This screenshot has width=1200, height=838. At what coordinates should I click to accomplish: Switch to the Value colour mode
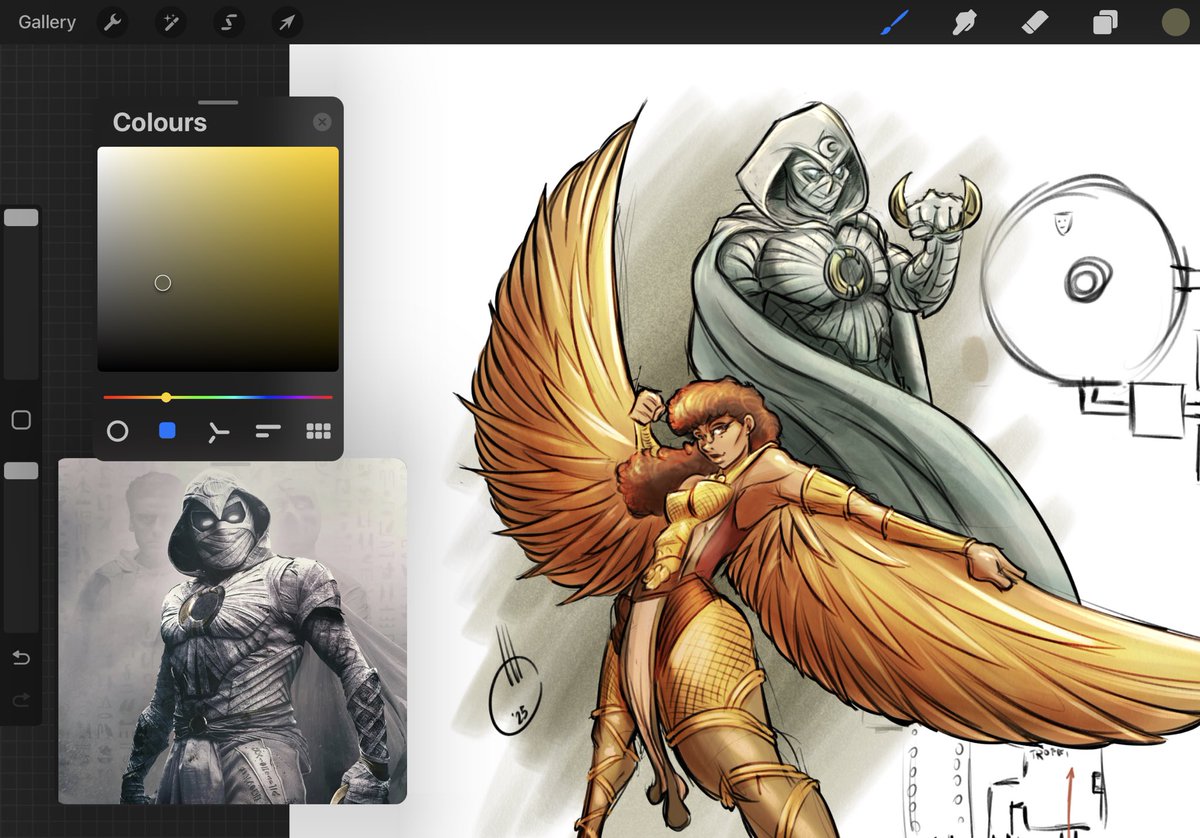pyautogui.click(x=268, y=432)
